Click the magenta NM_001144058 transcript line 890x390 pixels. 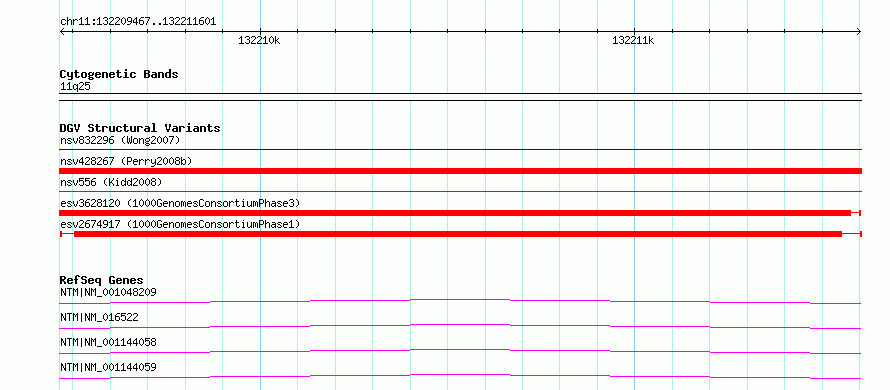(461, 351)
